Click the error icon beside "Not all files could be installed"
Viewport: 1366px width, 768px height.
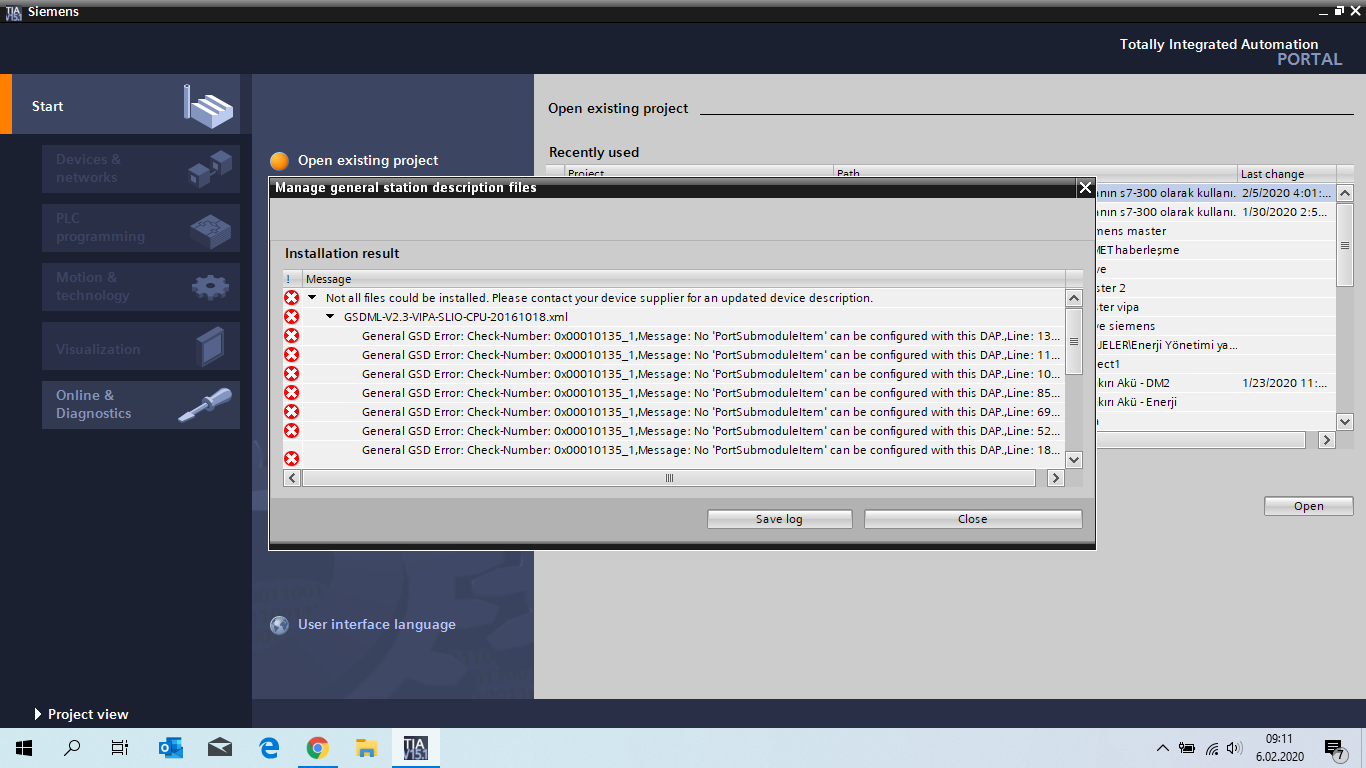[291, 298]
